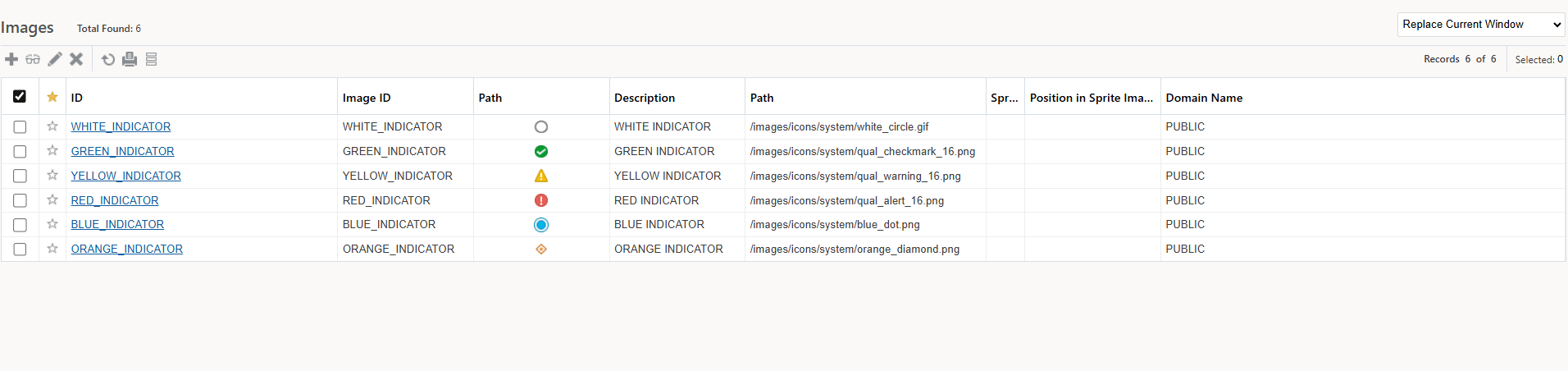This screenshot has width=1568, height=371.
Task: Check the GREEN_INDICATOR row checkbox
Action: tap(20, 152)
